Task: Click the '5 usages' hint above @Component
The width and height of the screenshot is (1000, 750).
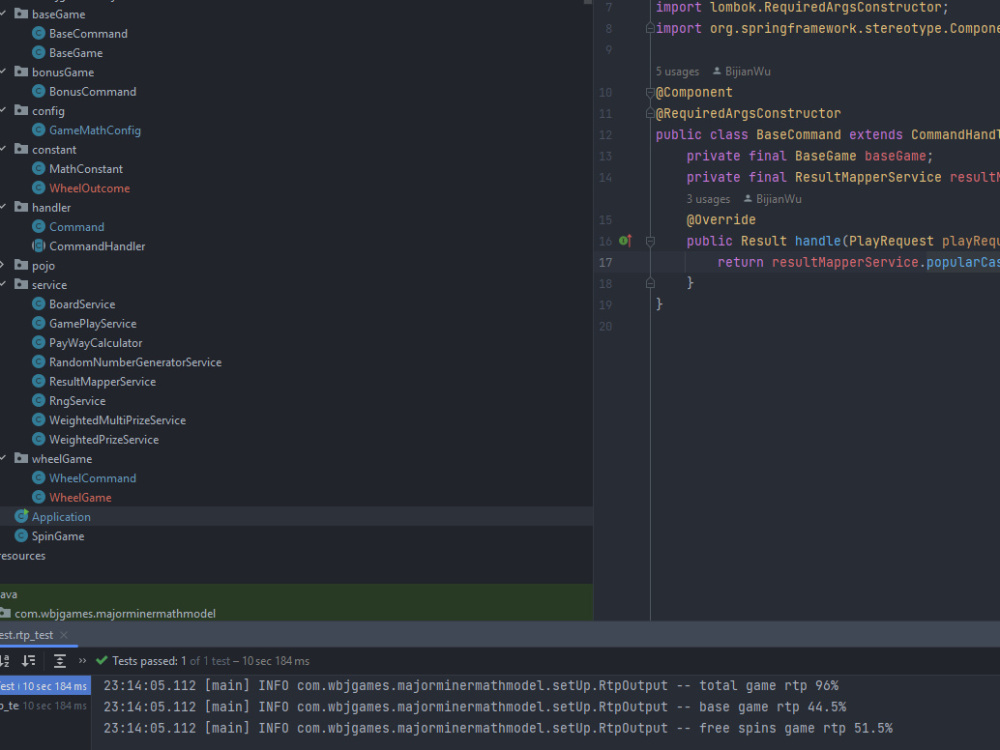Action: [677, 71]
